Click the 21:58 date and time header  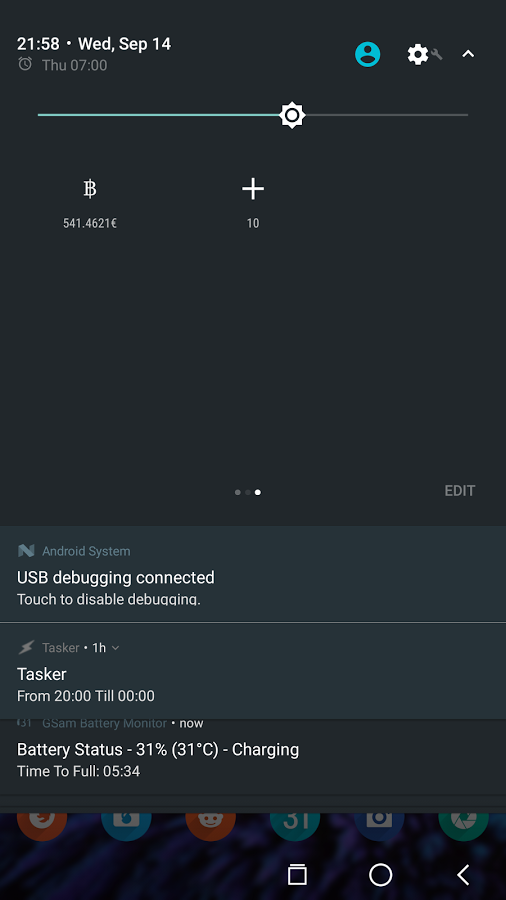[x=94, y=44]
